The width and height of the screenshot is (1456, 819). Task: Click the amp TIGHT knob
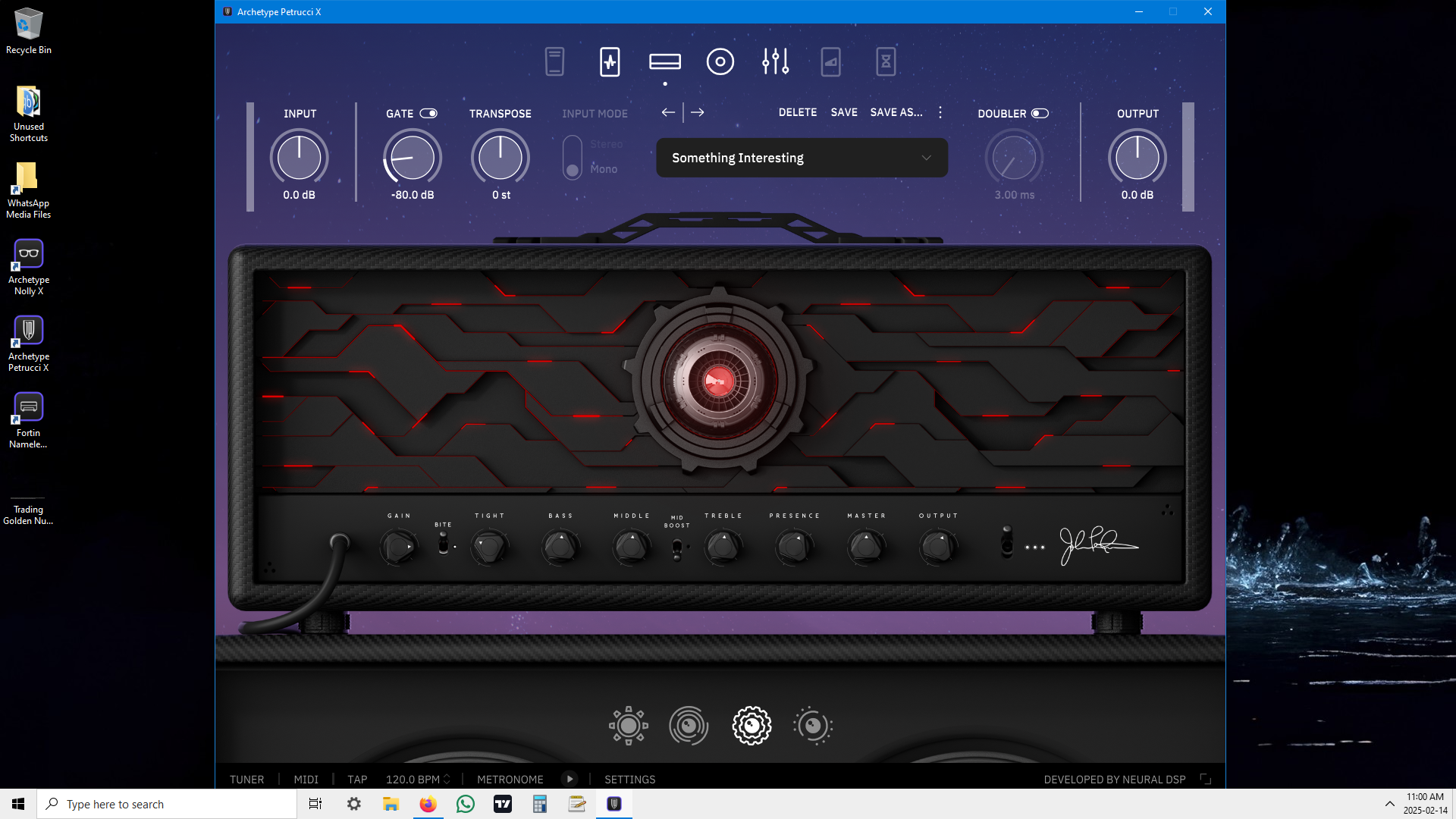(489, 547)
